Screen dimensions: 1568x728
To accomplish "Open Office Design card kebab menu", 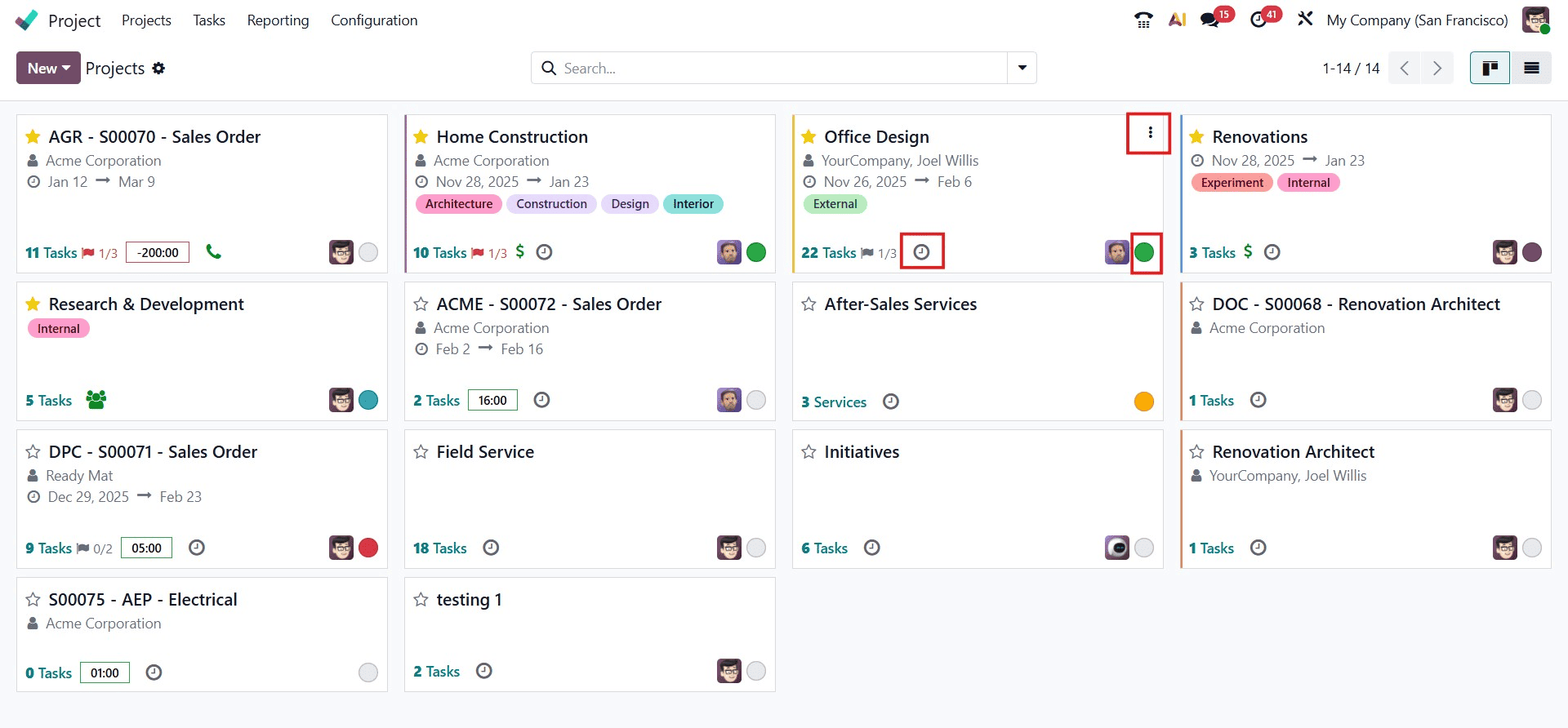I will [x=1150, y=132].
